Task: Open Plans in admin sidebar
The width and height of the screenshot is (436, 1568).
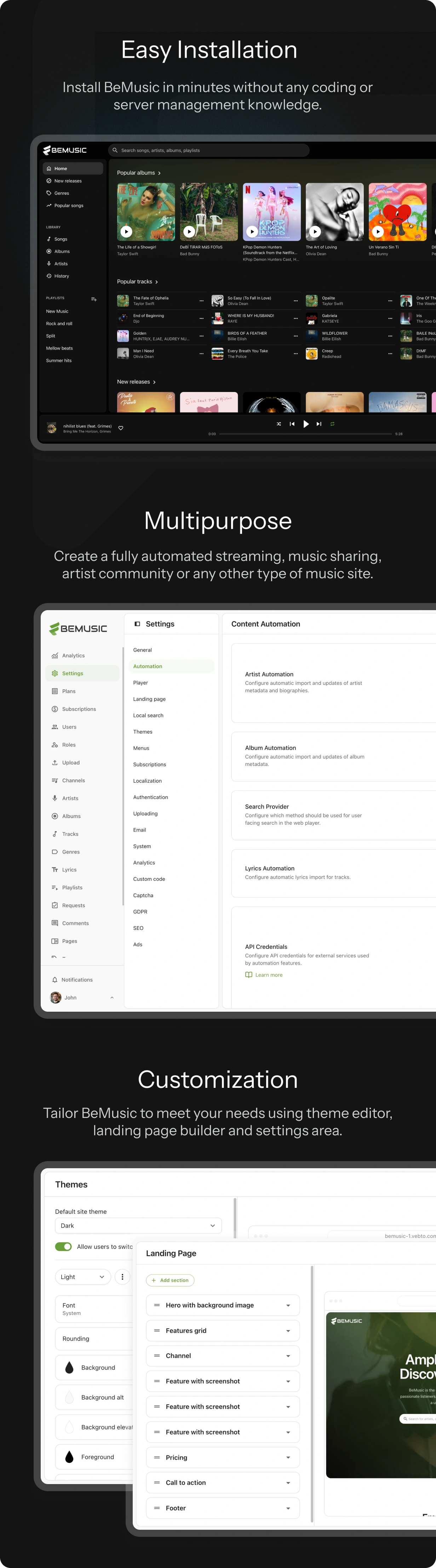Action: tap(69, 692)
